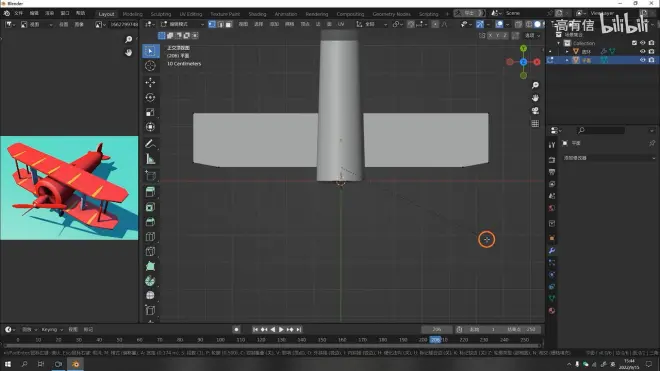Activate the Add Cube tool

click(150, 176)
